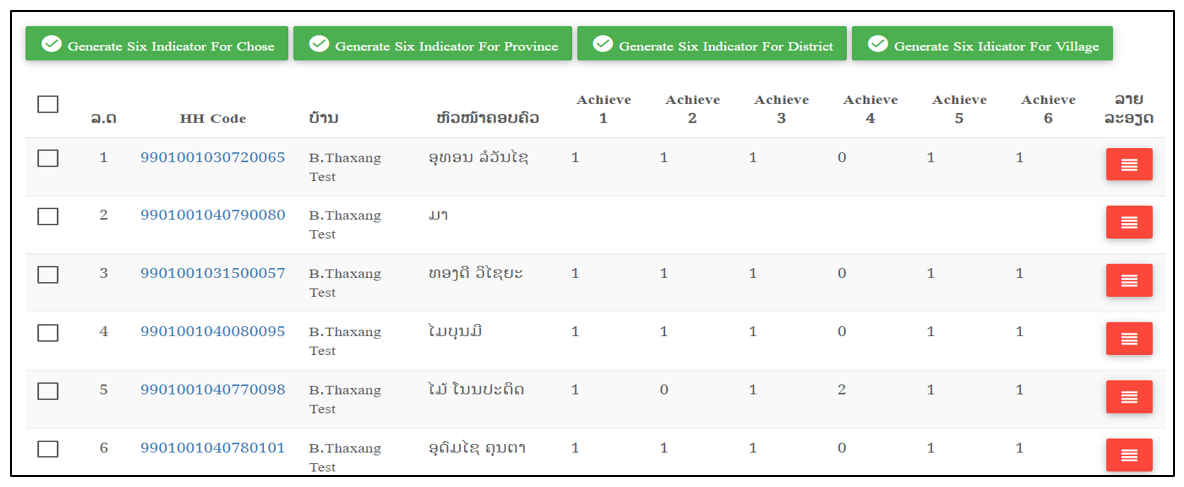Check the box for row 1
This screenshot has width=1184, height=487.
(48, 158)
